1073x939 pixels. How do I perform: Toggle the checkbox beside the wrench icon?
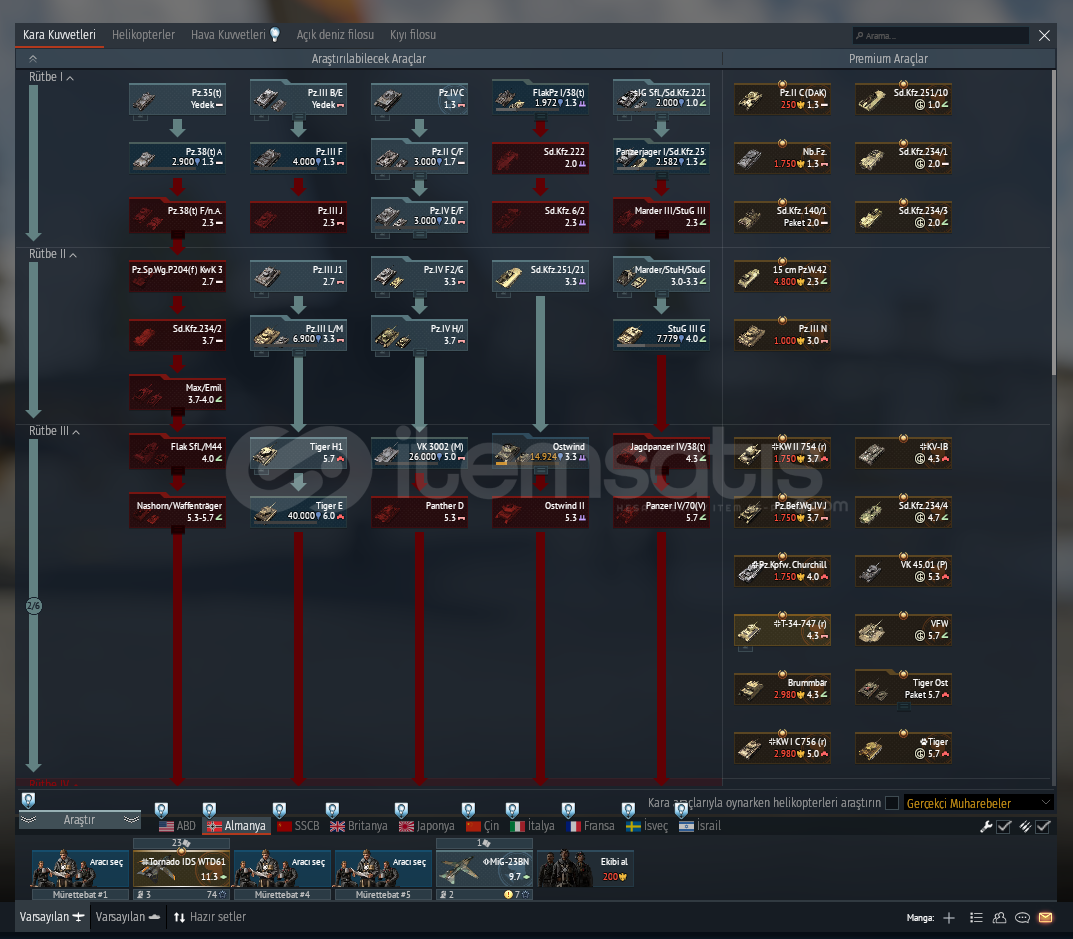tap(1004, 827)
